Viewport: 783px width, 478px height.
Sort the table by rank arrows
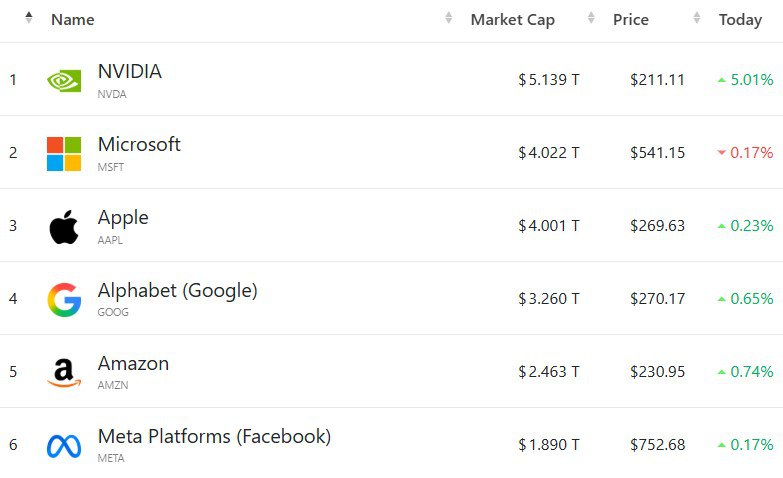[29, 18]
